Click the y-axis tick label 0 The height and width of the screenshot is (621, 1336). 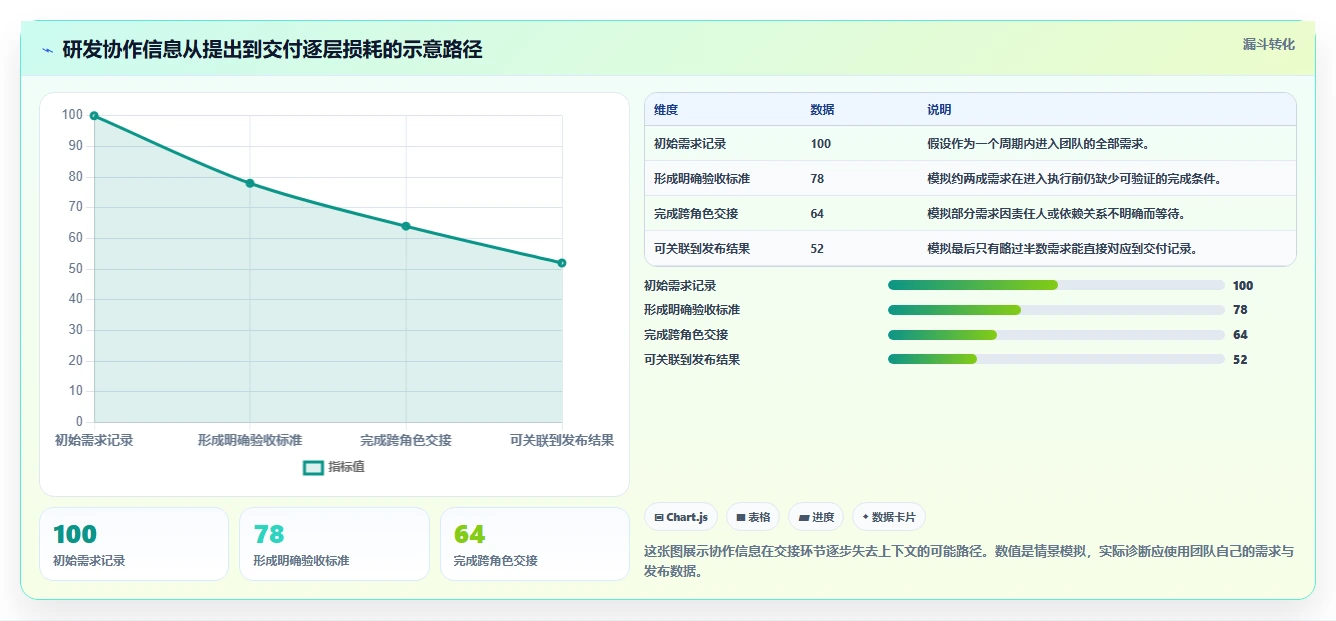[79, 422]
